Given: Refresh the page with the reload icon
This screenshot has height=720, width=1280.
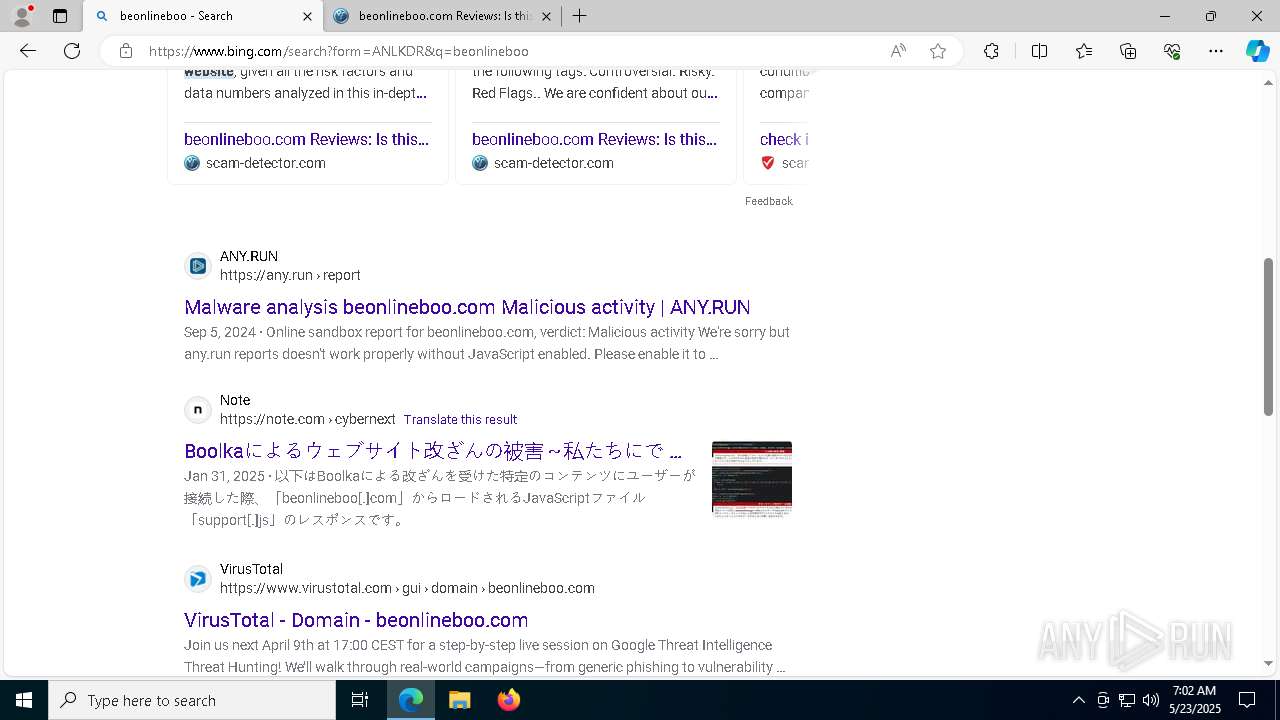Looking at the screenshot, I should click(x=72, y=51).
